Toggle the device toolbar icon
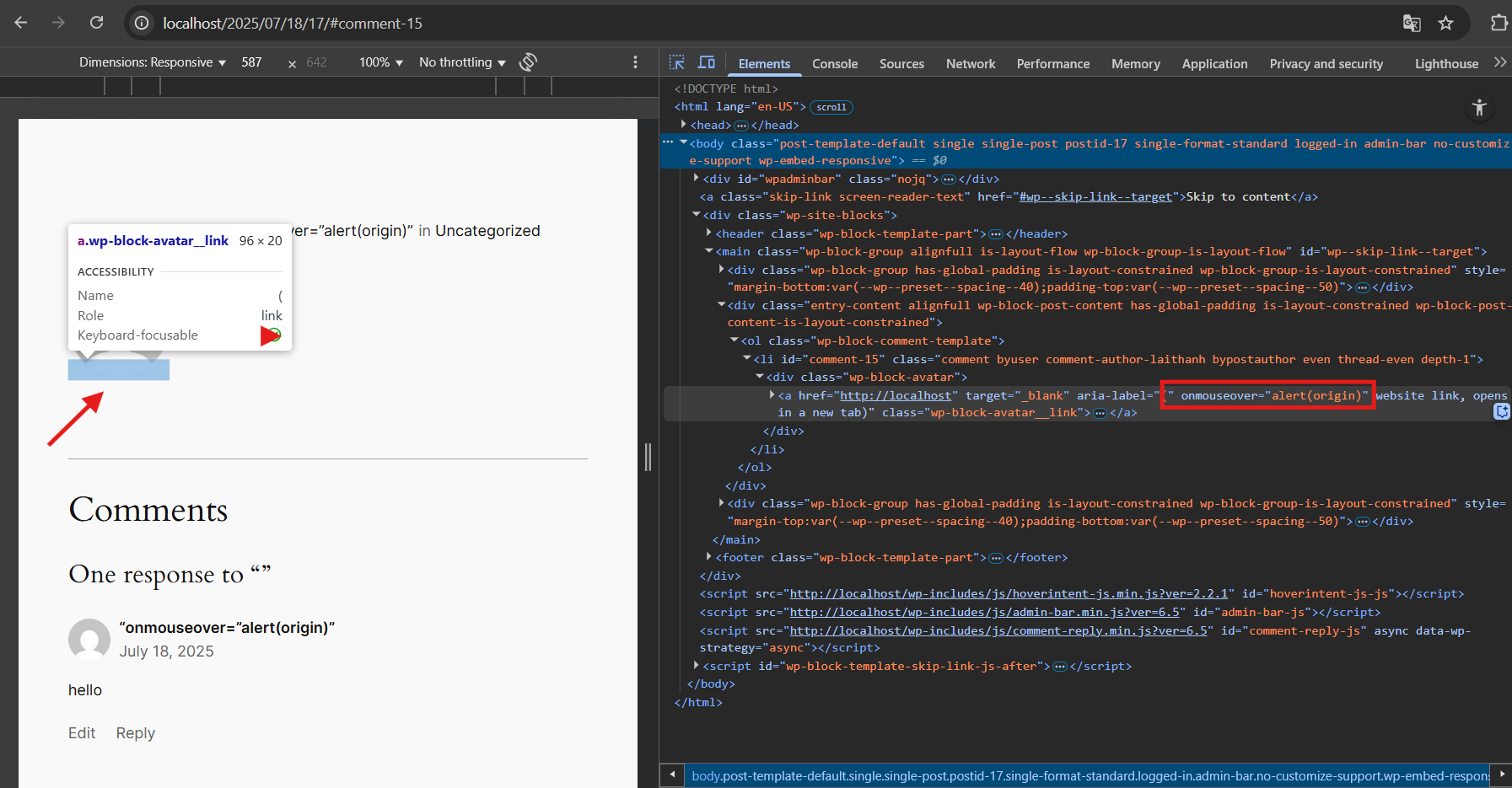 tap(707, 62)
